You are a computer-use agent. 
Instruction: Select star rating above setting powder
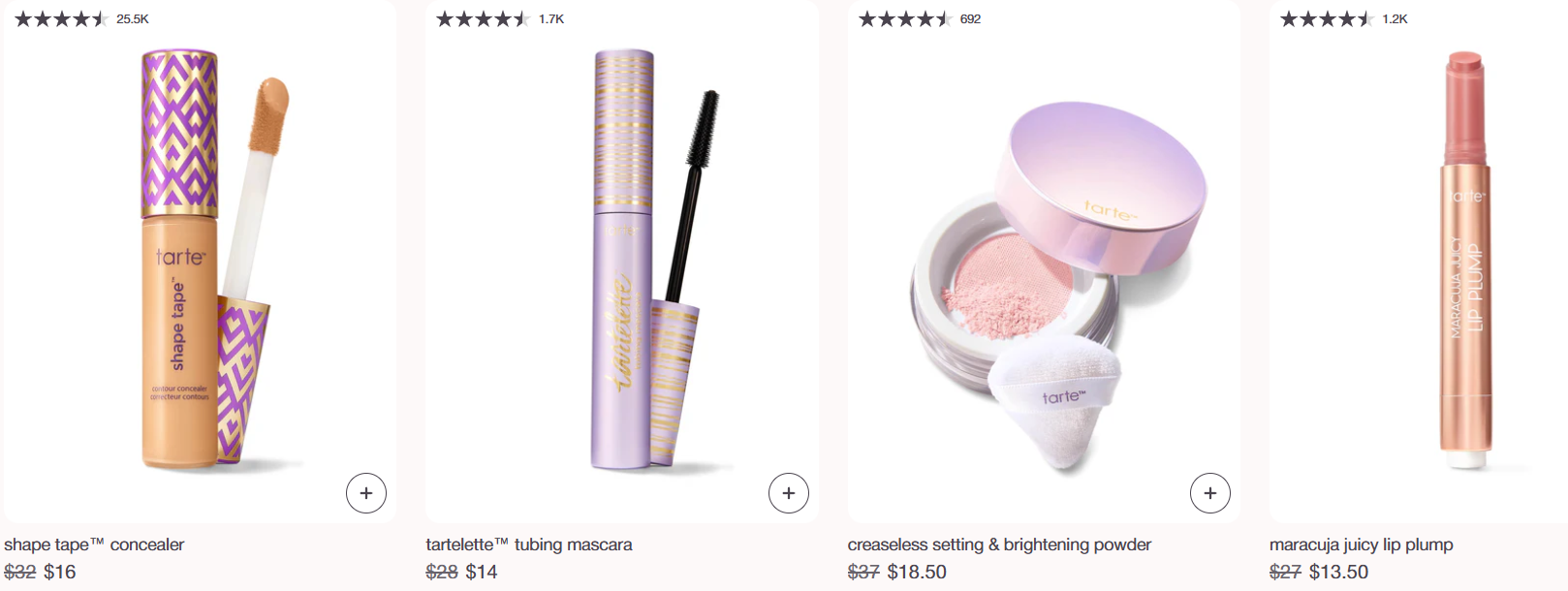click(904, 19)
